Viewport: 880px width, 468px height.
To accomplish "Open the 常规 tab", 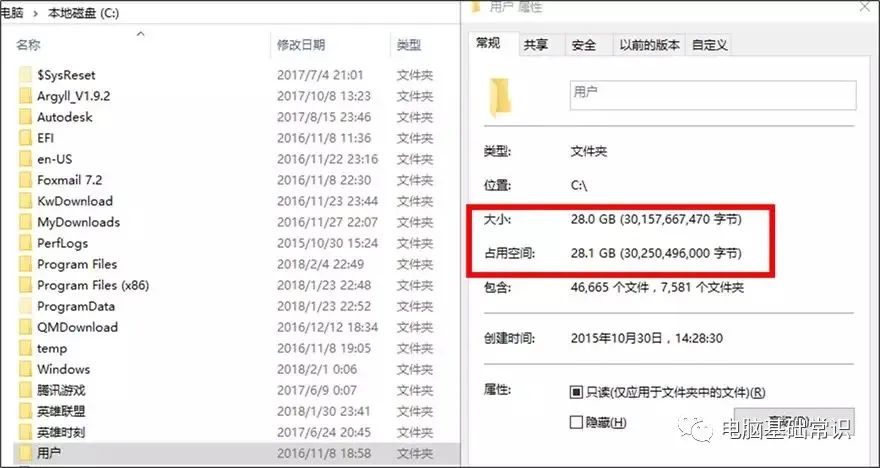I will [x=488, y=43].
